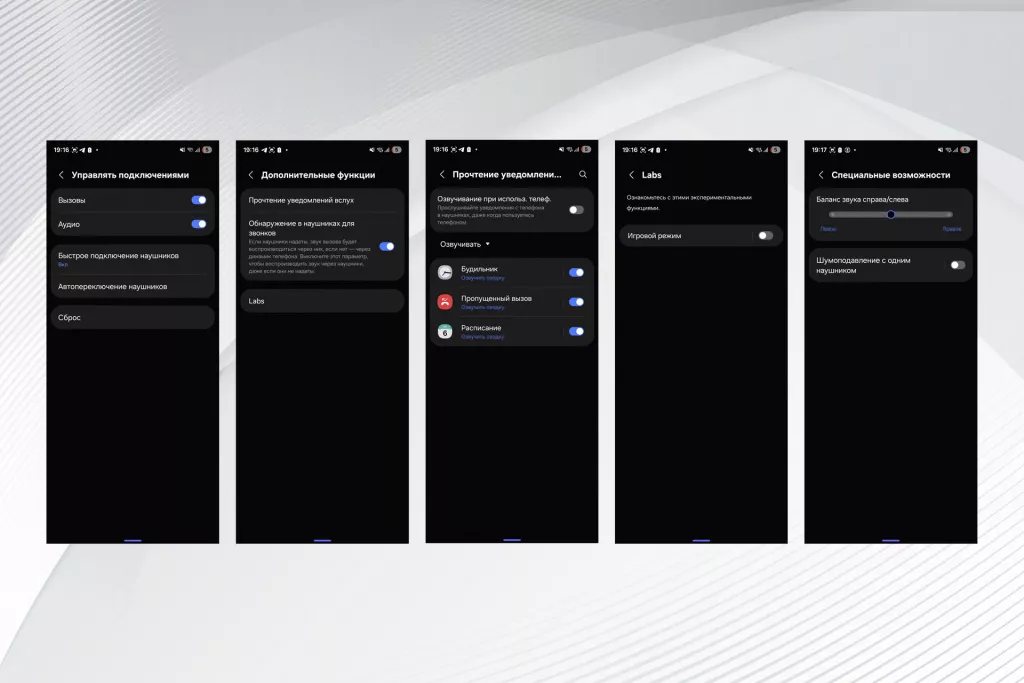The height and width of the screenshot is (683, 1024).
Task: Open Автопереключение наушников setting
Action: click(x=133, y=287)
